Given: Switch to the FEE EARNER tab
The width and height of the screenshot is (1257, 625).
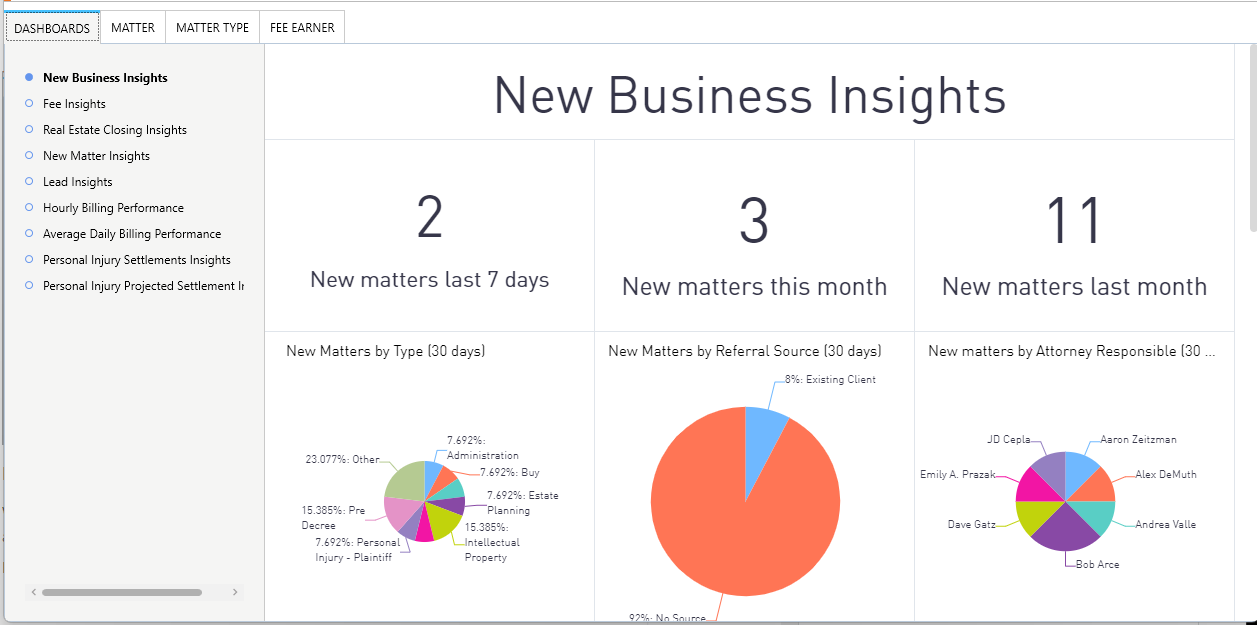Looking at the screenshot, I should tap(302, 27).
